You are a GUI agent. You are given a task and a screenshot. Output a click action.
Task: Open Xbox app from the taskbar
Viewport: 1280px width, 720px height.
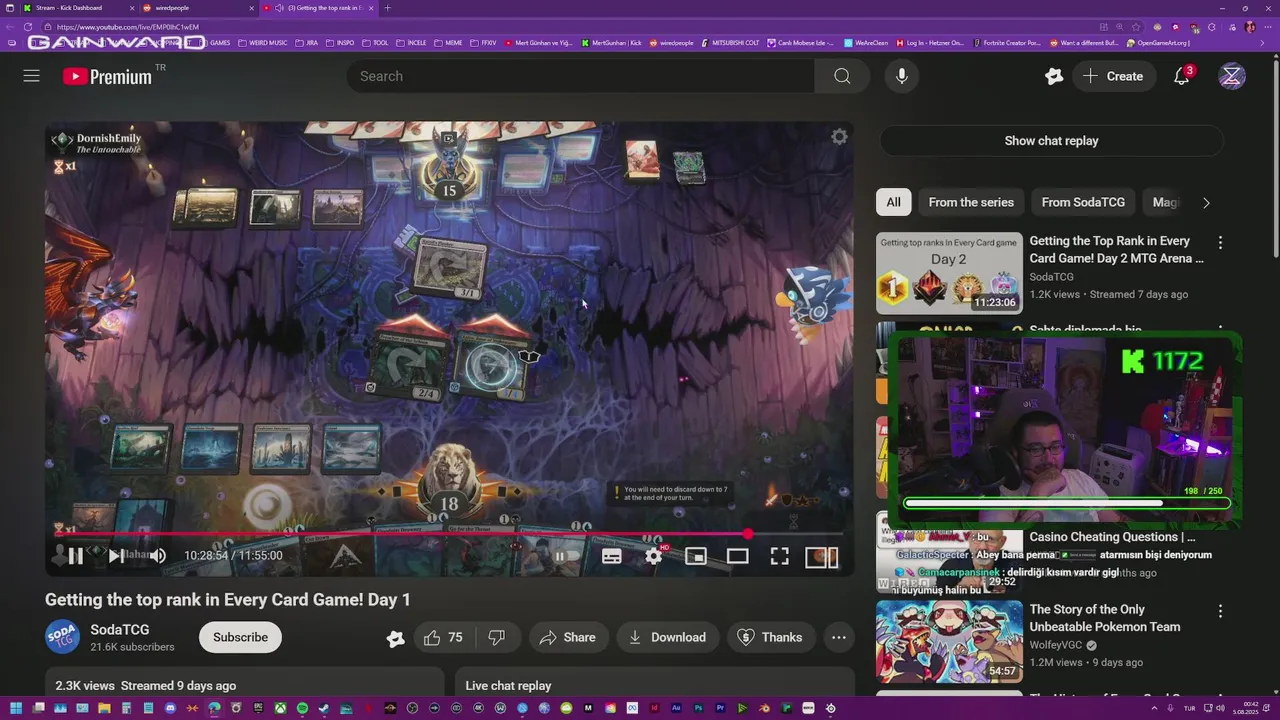pos(280,708)
